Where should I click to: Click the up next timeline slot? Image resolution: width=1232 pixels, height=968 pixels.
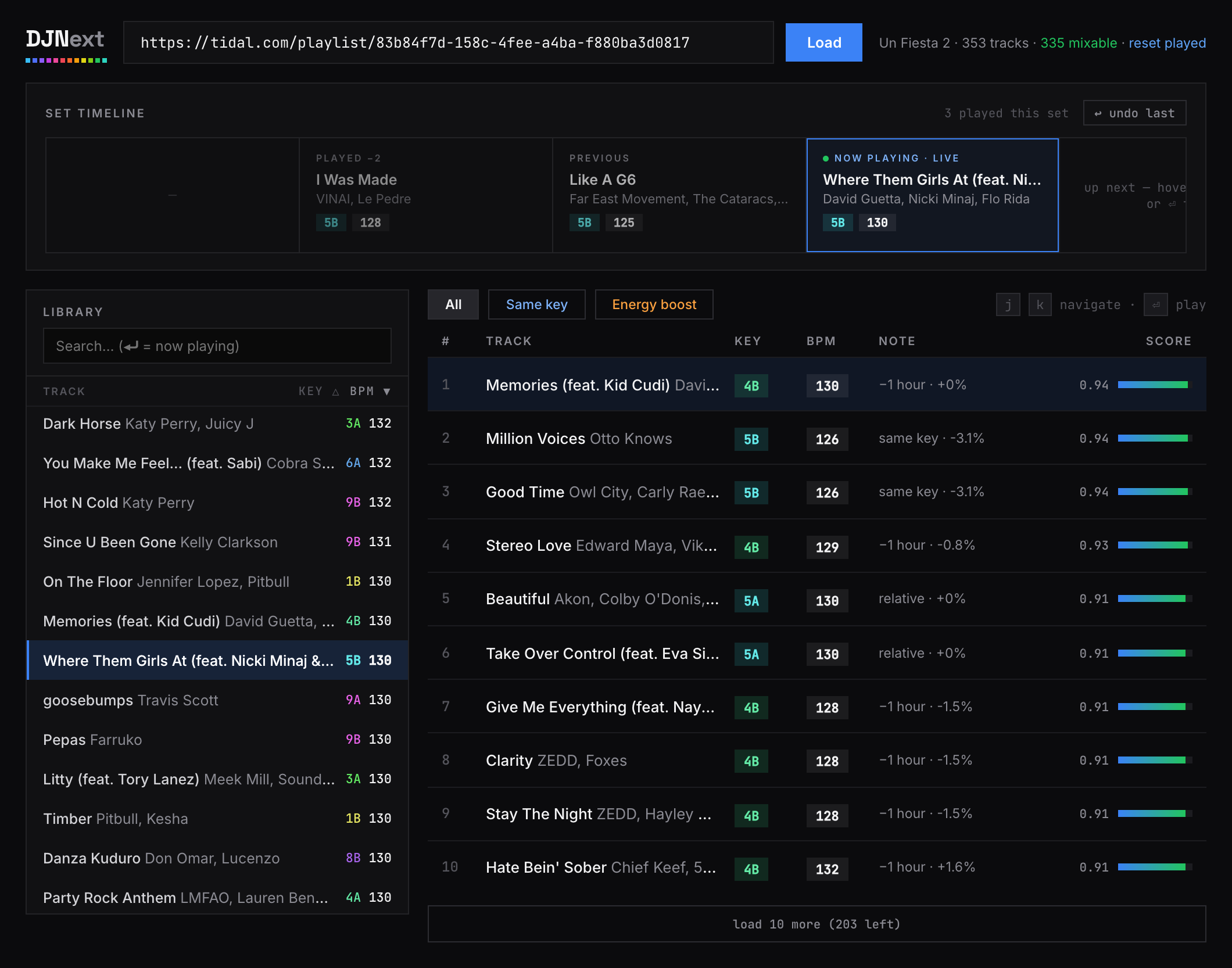pyautogui.click(x=1123, y=195)
